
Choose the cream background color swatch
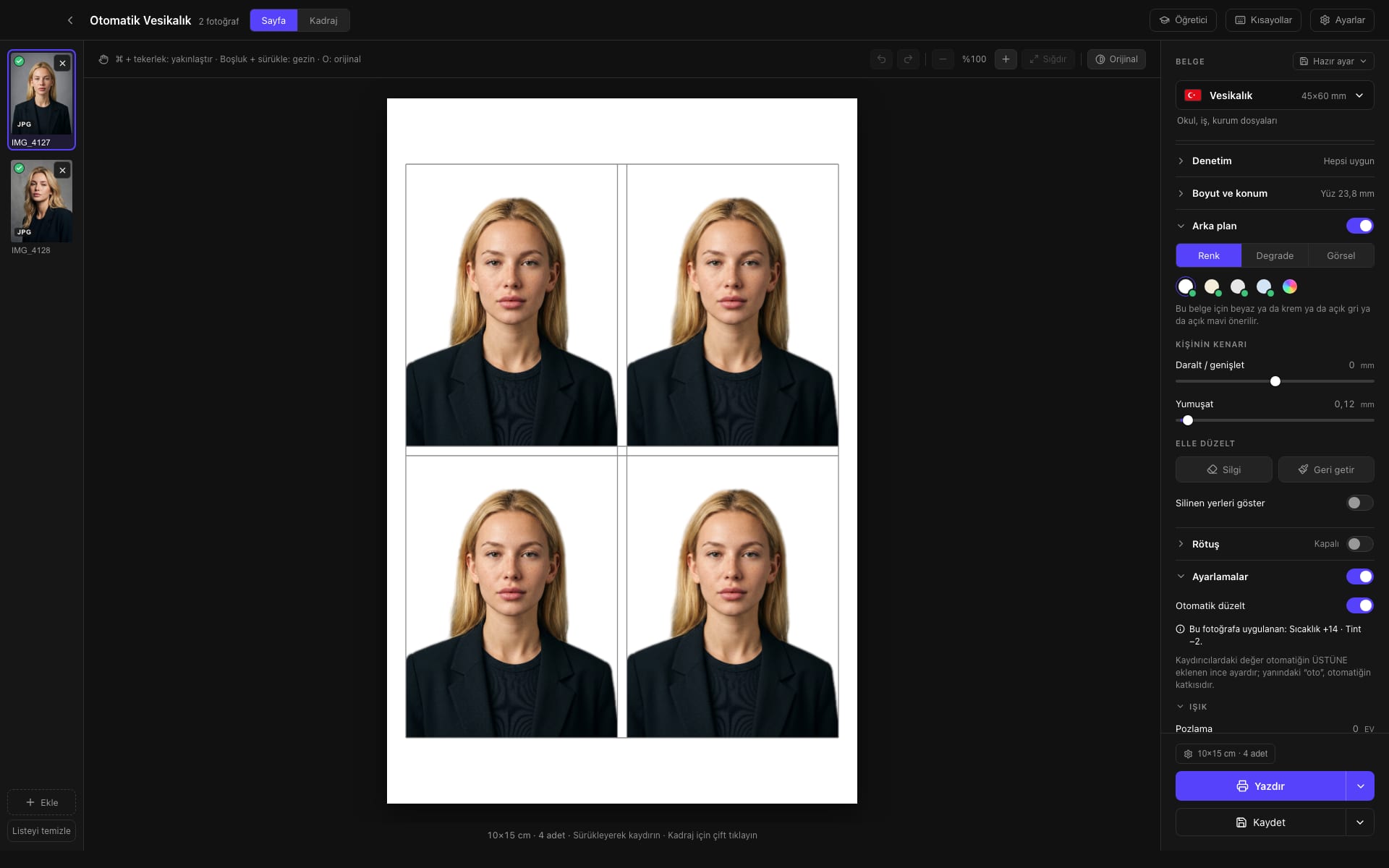click(1212, 286)
